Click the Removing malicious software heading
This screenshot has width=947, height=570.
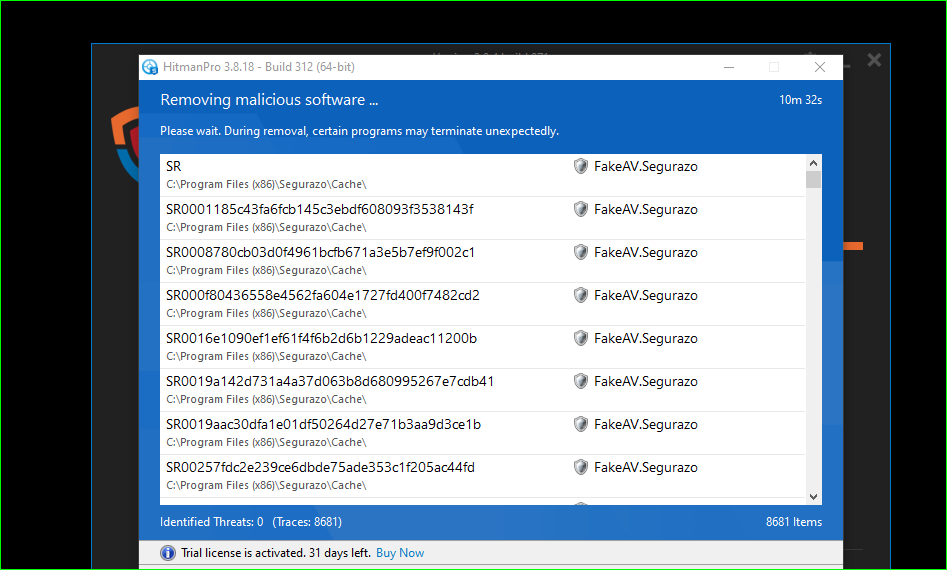[269, 100]
